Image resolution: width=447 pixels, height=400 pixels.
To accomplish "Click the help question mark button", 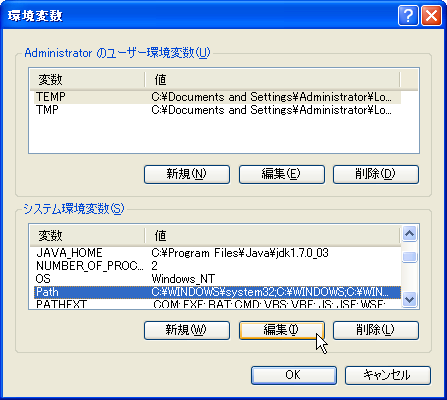I will [x=408, y=15].
